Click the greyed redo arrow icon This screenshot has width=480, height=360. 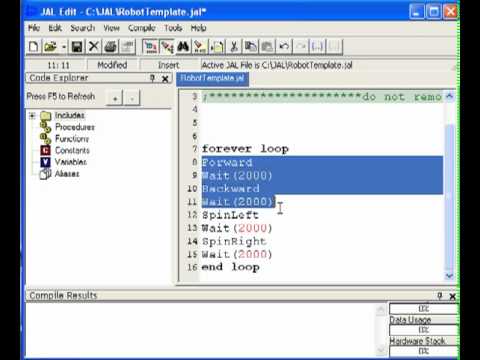301,46
